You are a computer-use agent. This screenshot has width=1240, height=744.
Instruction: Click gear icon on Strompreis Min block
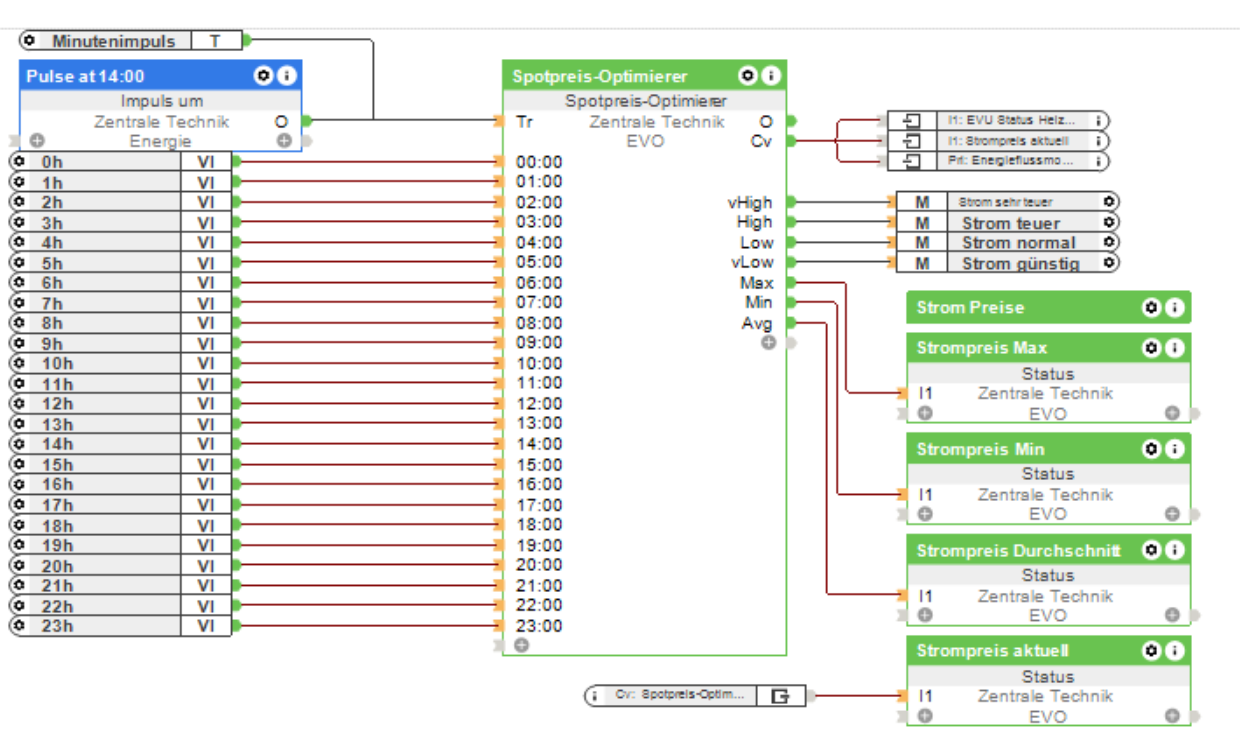(x=1153, y=449)
